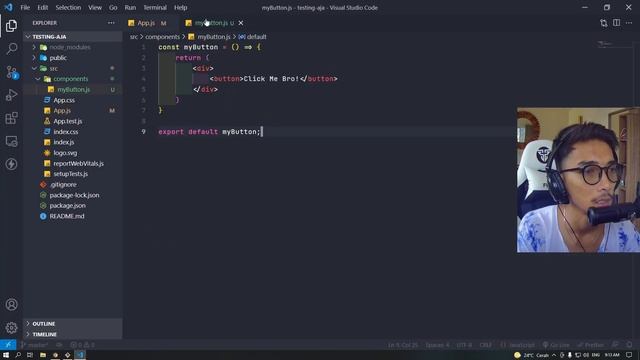This screenshot has height=360, width=640.
Task: Click the UTF-8 encoding status item
Action: tap(464, 345)
